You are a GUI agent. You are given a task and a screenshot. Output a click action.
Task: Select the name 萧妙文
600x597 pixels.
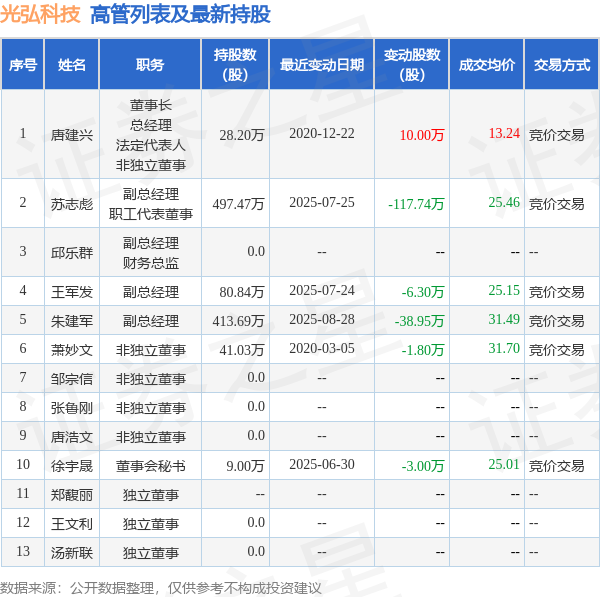point(72,350)
